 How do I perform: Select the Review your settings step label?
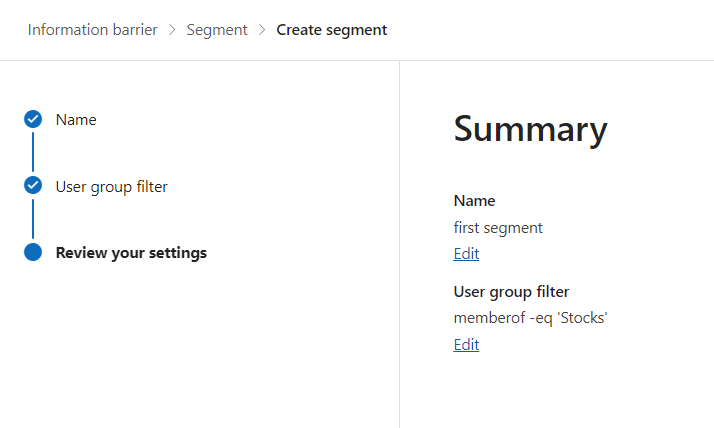[131, 253]
